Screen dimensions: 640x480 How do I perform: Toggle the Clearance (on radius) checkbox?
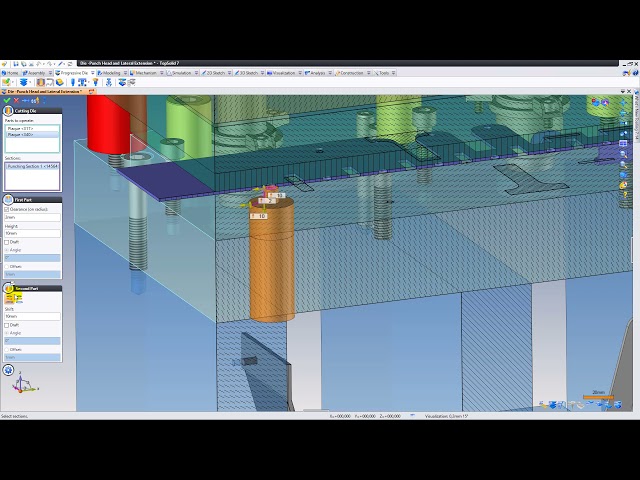tap(6, 209)
